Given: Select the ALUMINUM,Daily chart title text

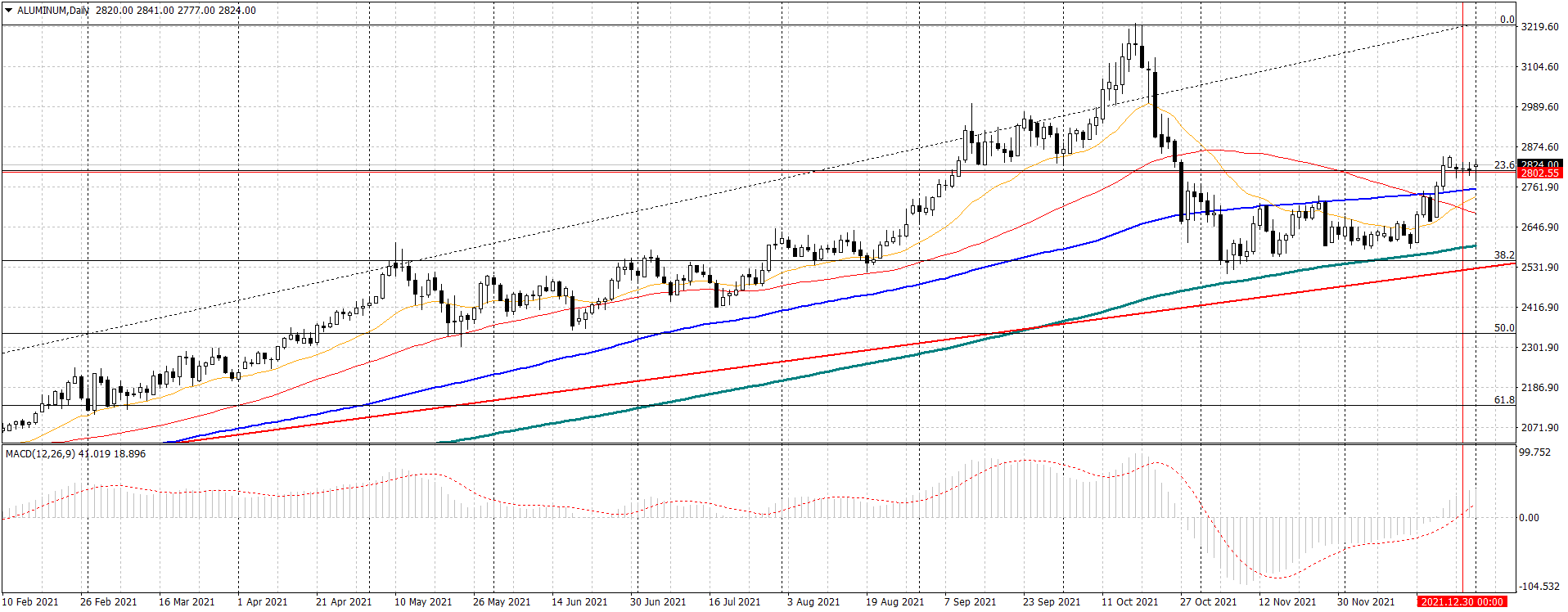Looking at the screenshot, I should click(53, 11).
